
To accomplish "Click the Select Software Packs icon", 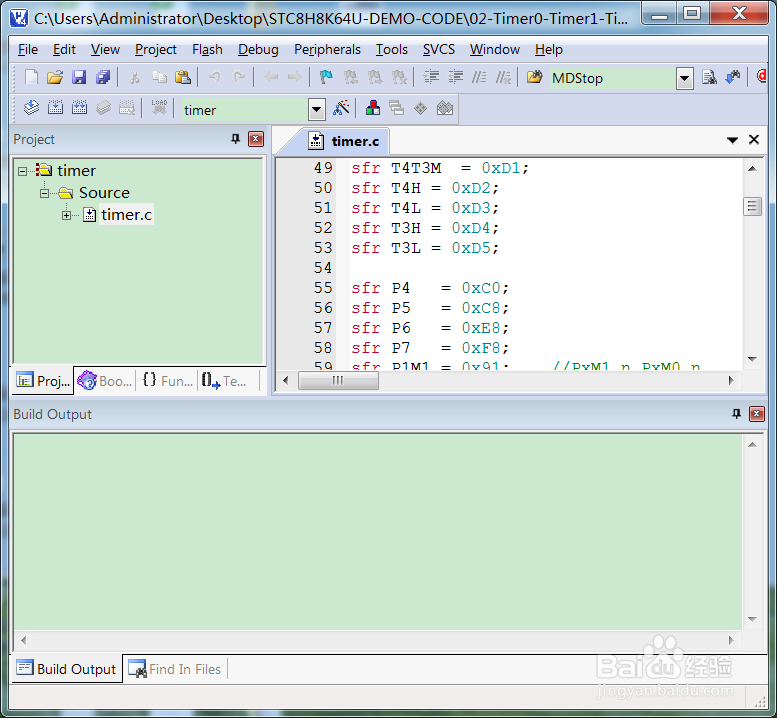I will pos(444,108).
